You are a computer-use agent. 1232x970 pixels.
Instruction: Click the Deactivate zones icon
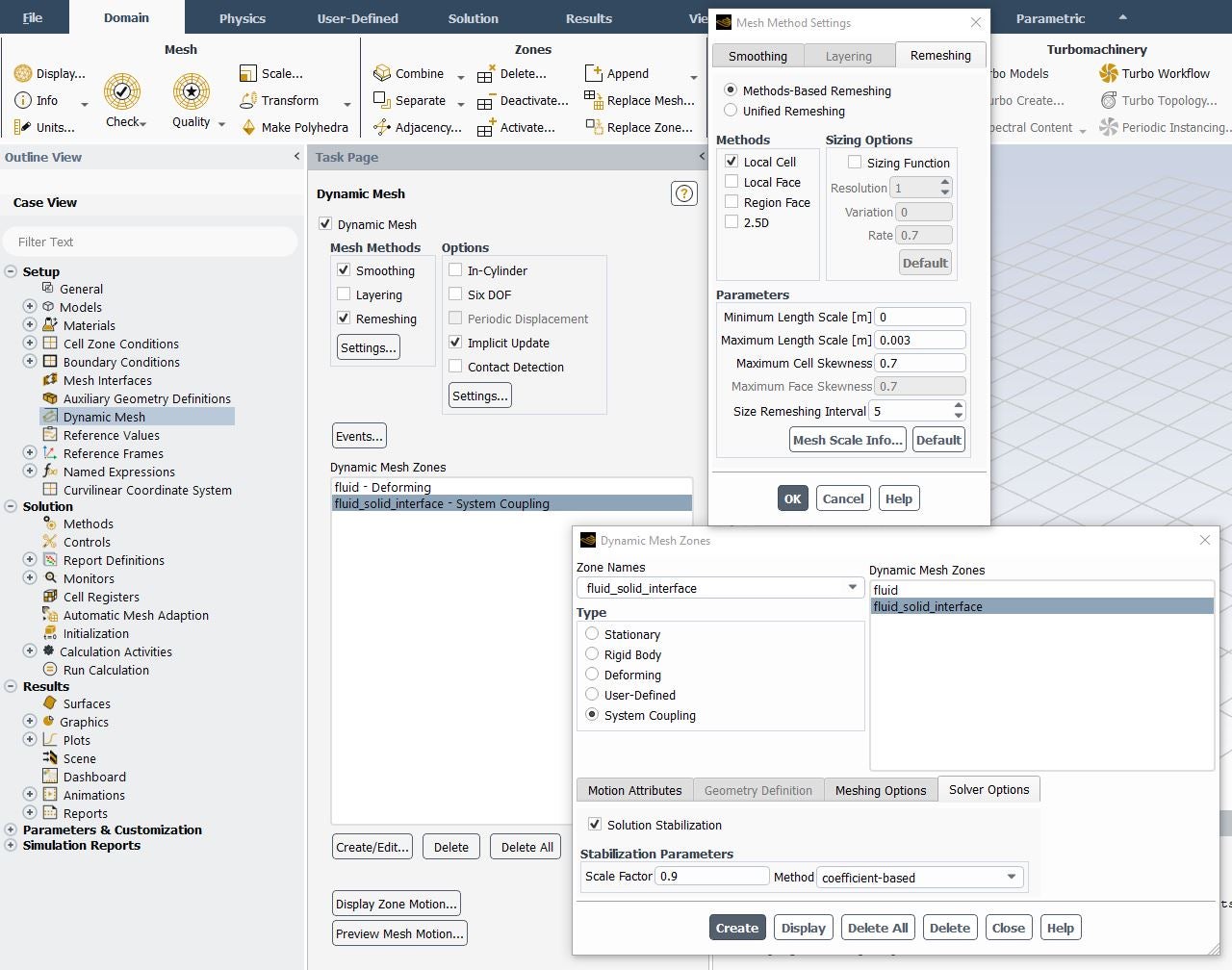point(486,100)
